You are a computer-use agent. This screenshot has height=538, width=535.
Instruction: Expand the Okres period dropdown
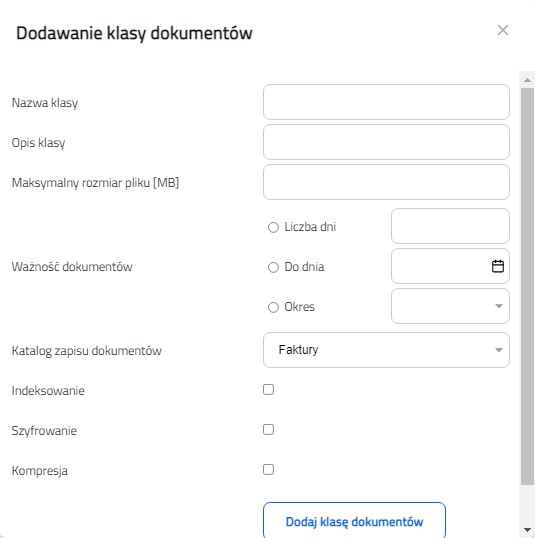tap(450, 306)
